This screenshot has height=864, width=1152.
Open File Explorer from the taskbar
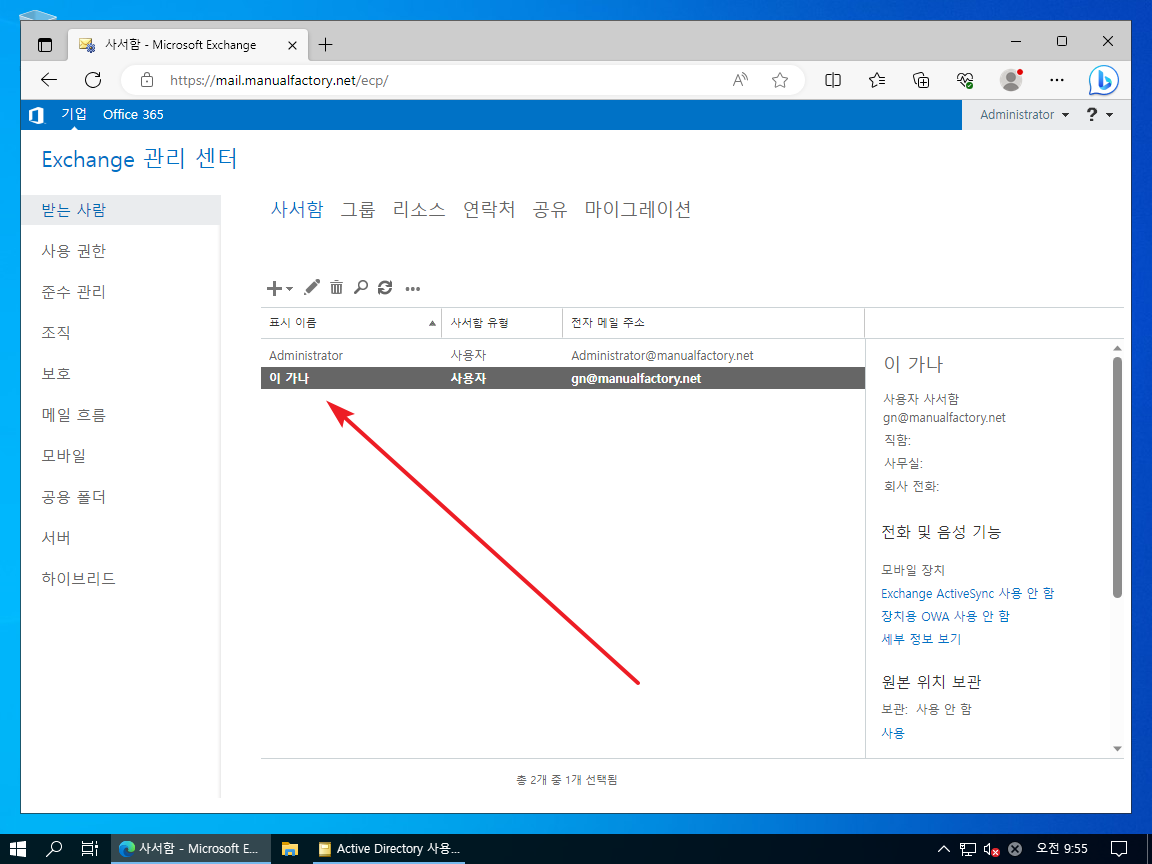[290, 849]
